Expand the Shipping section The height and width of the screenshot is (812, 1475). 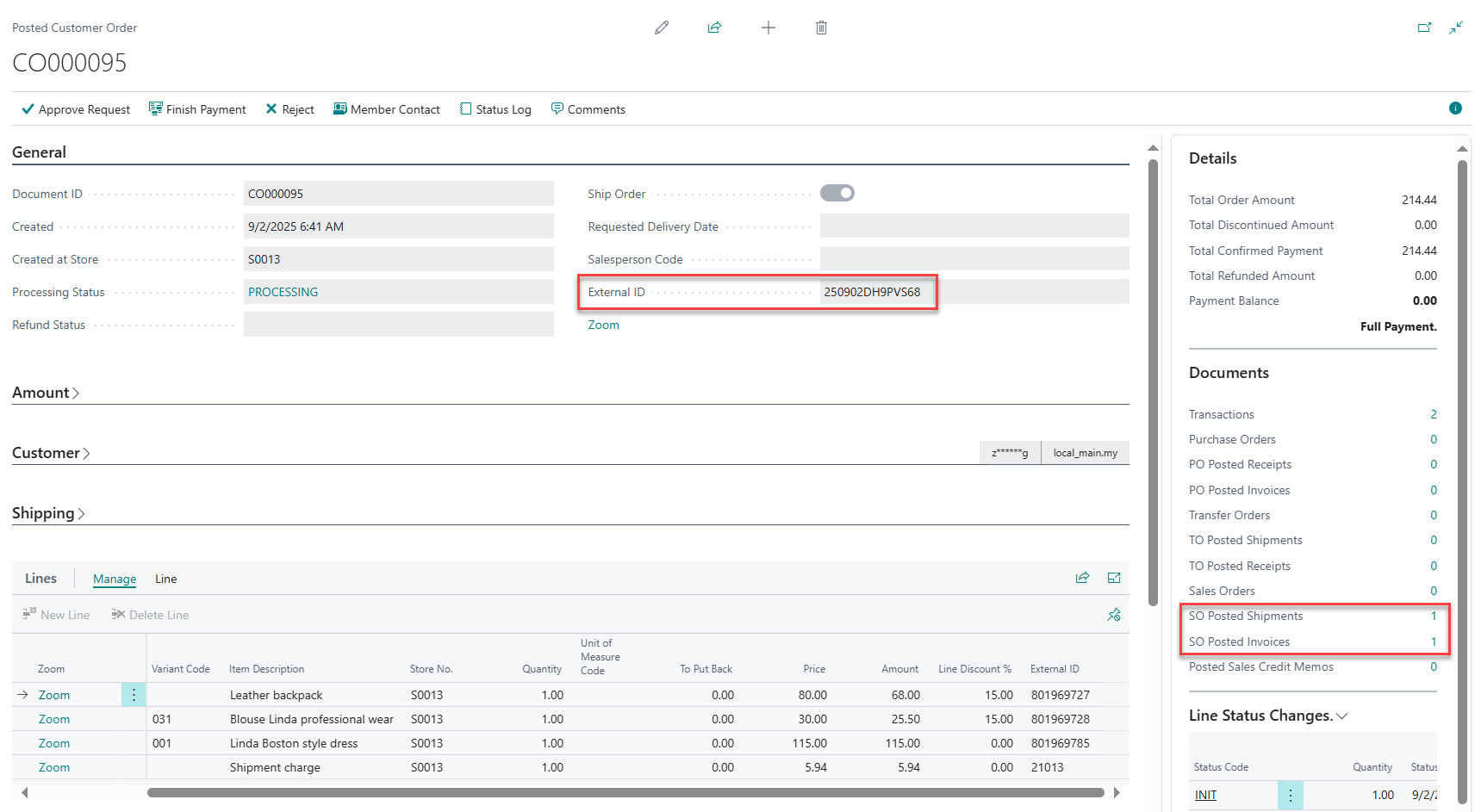tap(48, 513)
